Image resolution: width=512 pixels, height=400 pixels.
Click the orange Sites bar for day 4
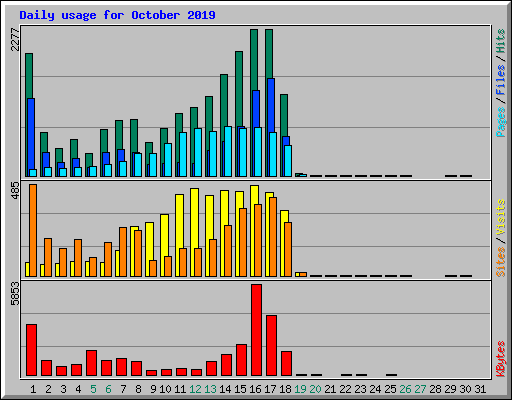tap(78, 258)
